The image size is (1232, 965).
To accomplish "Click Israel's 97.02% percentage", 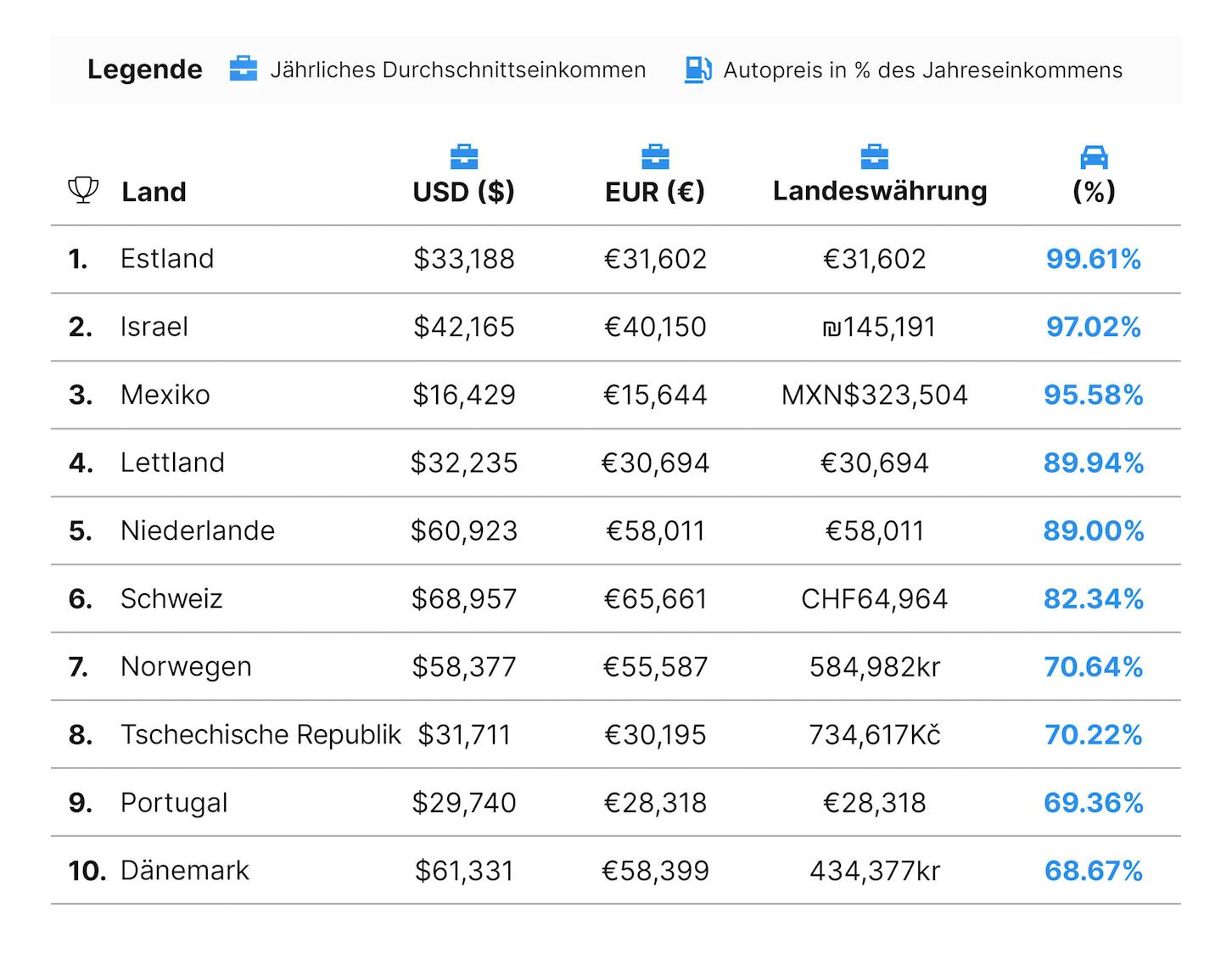I will click(x=1094, y=327).
